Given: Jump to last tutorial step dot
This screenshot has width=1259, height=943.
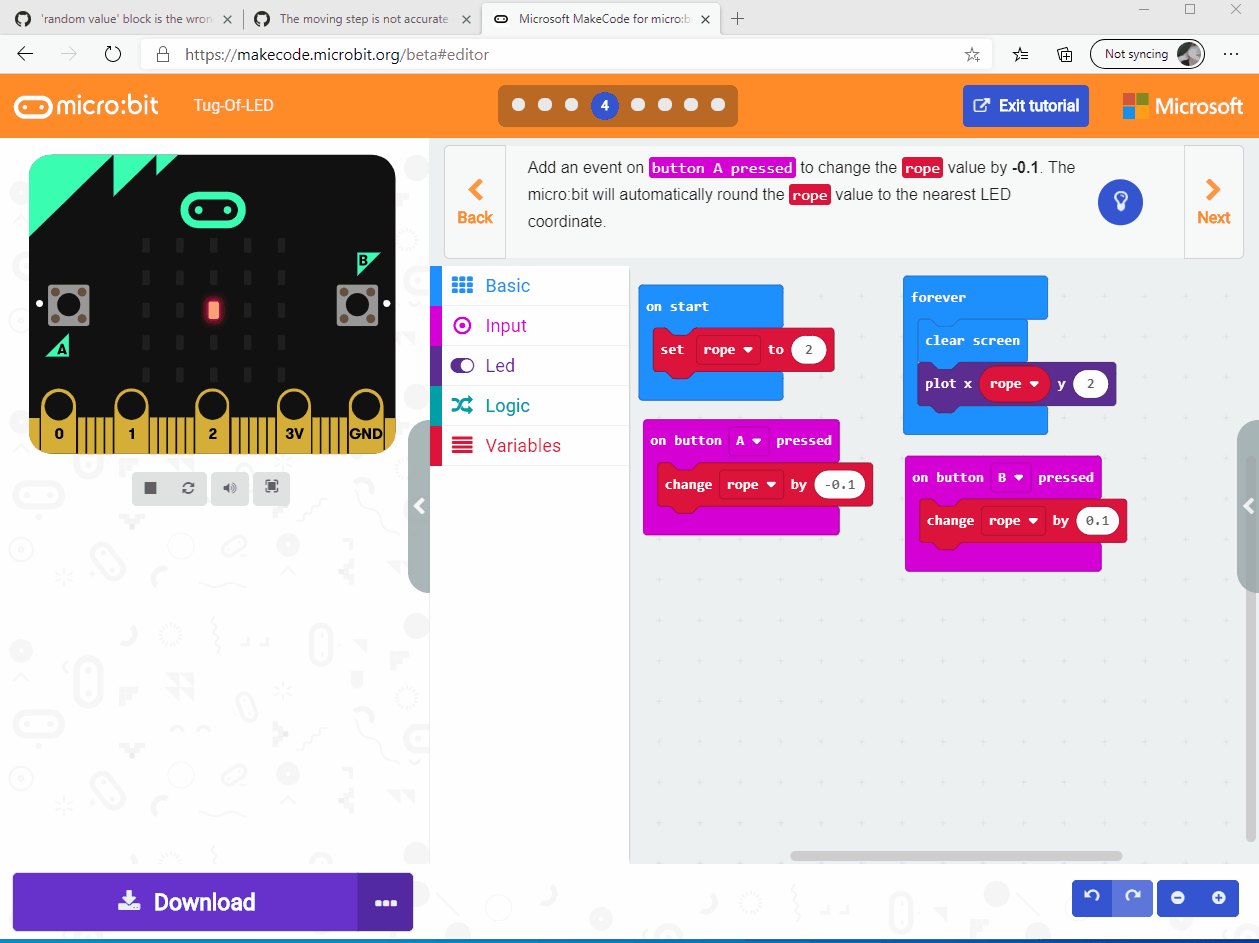Looking at the screenshot, I should pyautogui.click(x=718, y=105).
